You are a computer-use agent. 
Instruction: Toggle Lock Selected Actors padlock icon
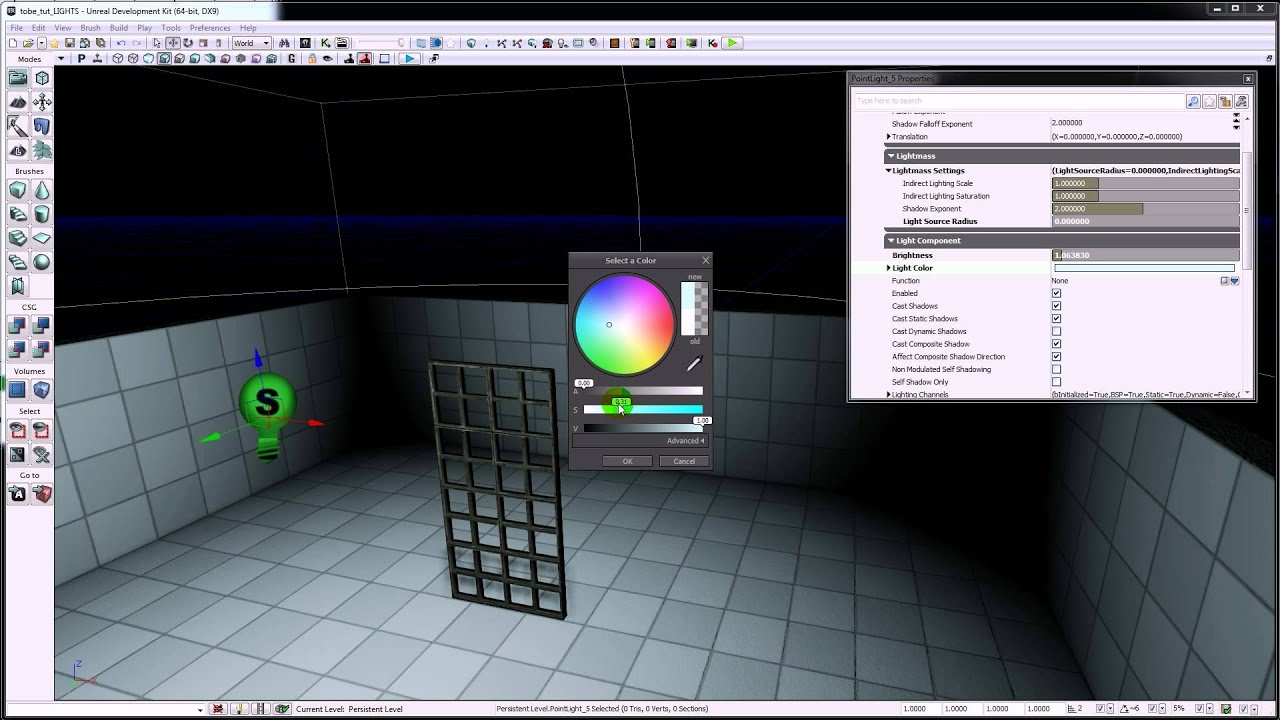coord(312,59)
